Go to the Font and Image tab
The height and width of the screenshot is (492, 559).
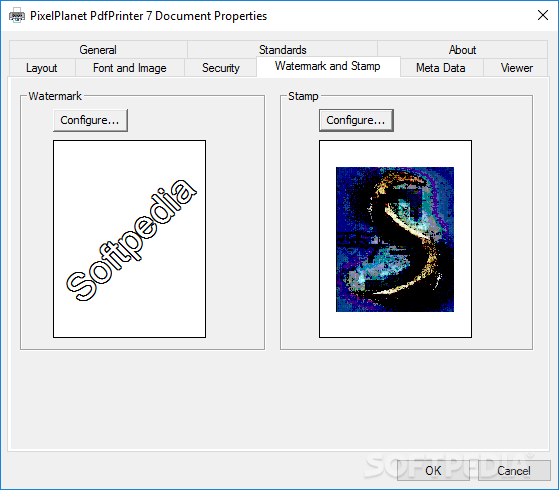[130, 68]
